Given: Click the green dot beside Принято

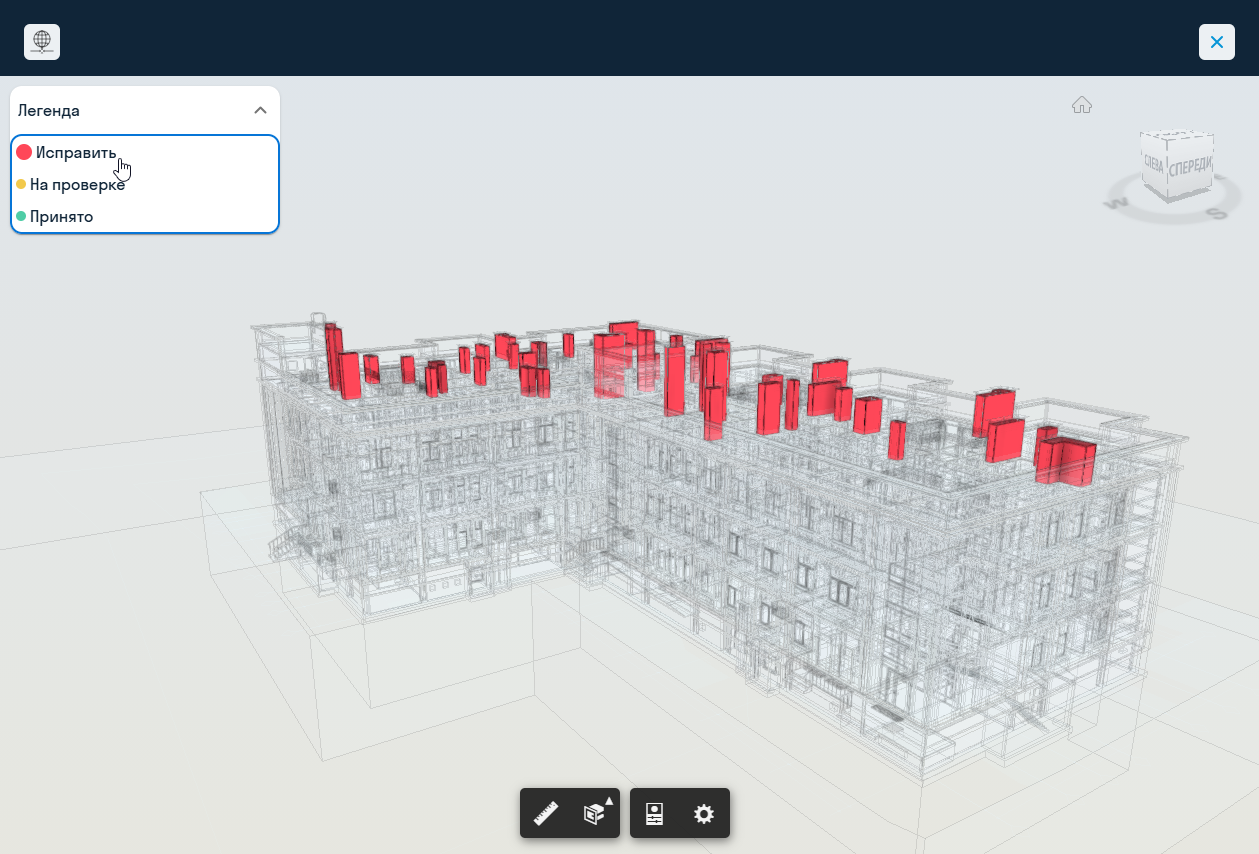Looking at the screenshot, I should click(21, 217).
